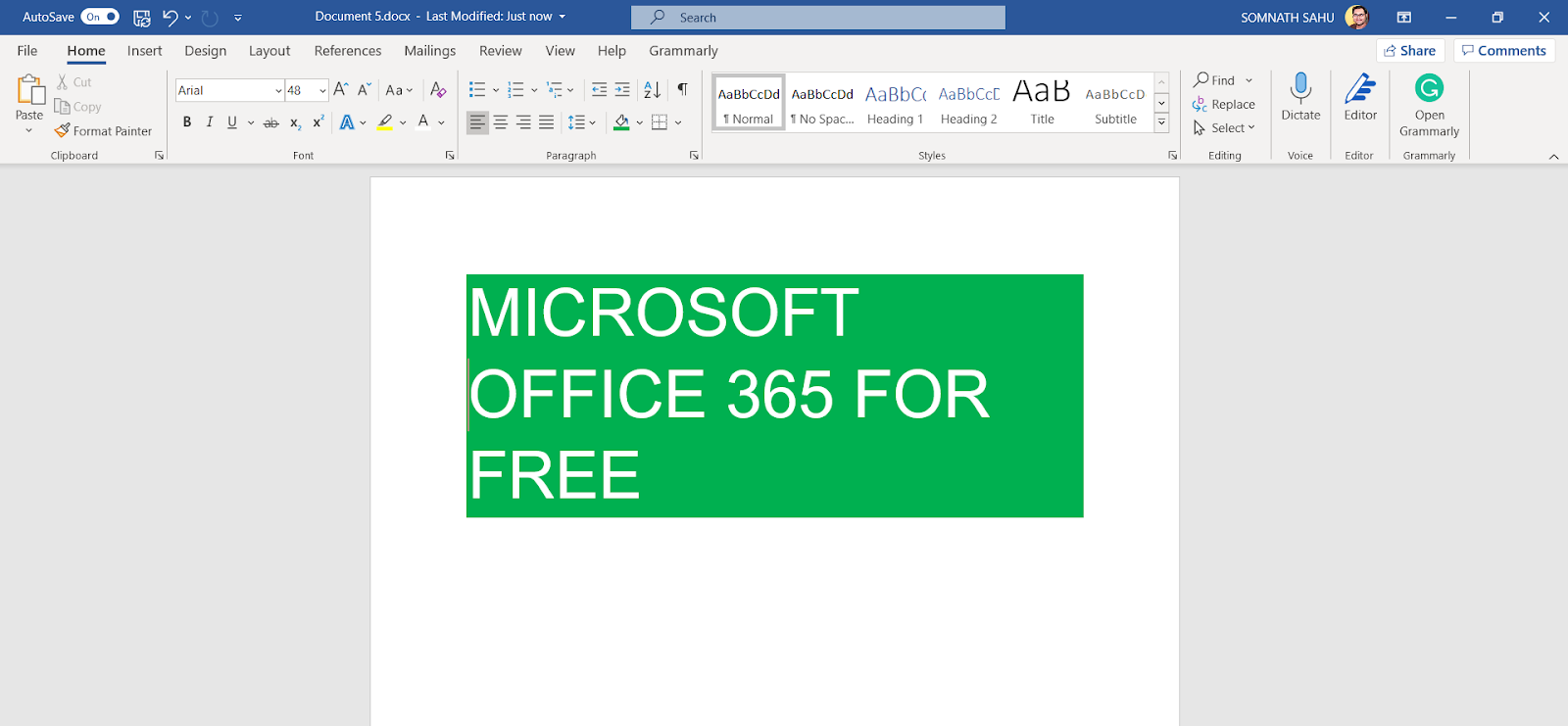Align the text to the right
This screenshot has width=1568, height=726.
point(523,122)
